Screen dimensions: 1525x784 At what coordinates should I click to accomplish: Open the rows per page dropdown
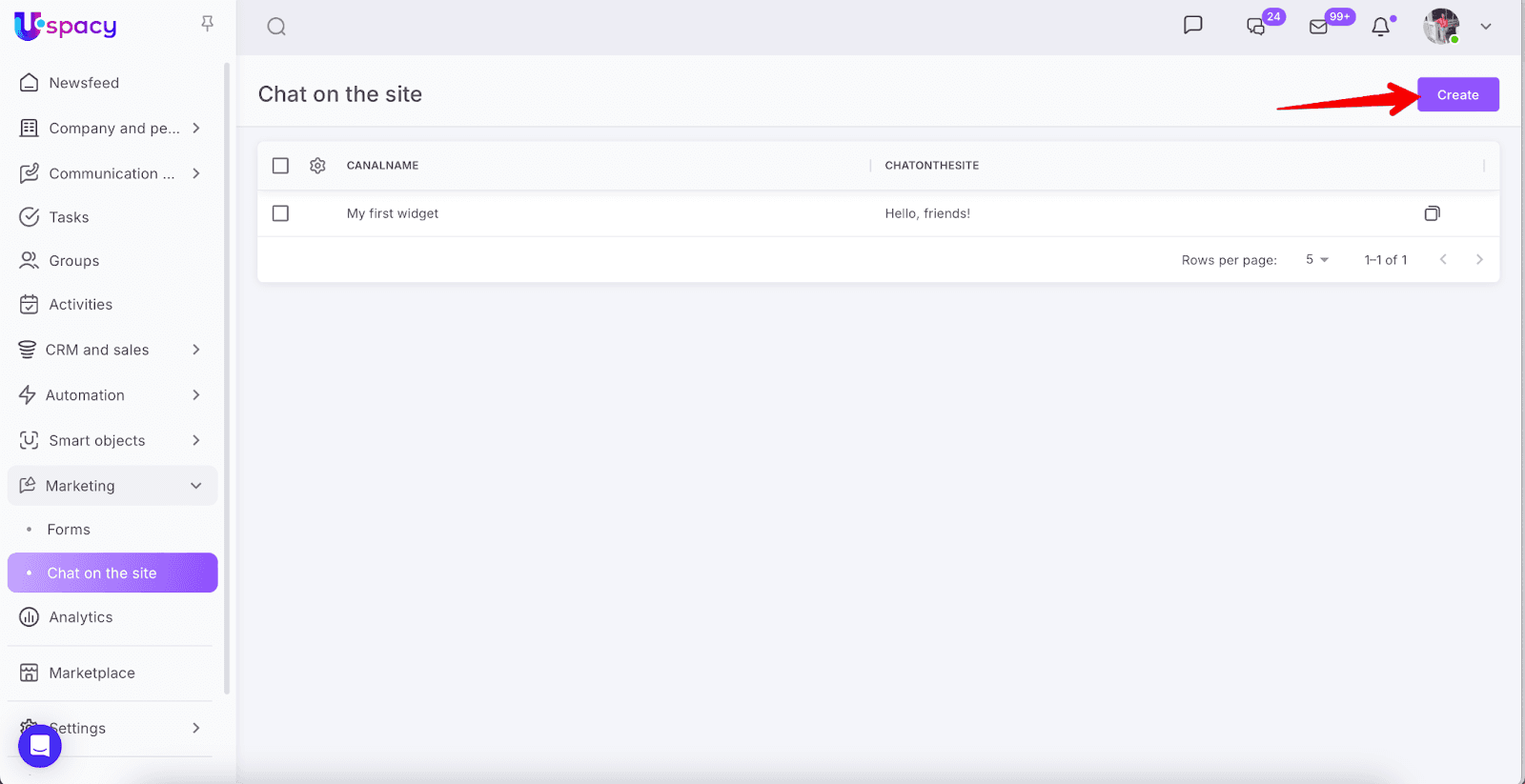click(x=1317, y=260)
